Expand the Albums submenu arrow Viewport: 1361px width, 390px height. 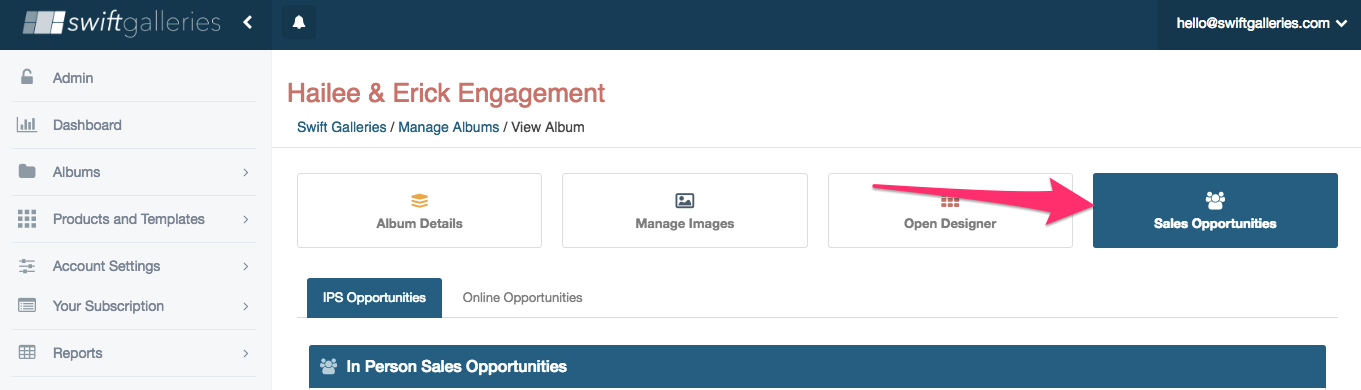pos(245,173)
